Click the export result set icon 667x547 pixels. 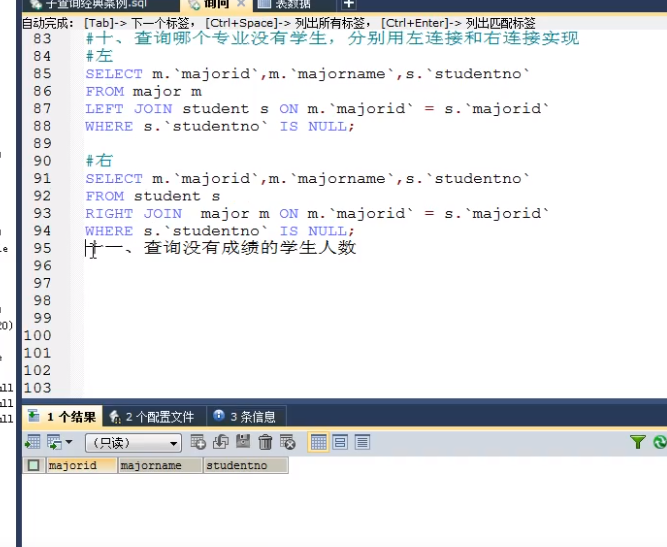point(33,442)
